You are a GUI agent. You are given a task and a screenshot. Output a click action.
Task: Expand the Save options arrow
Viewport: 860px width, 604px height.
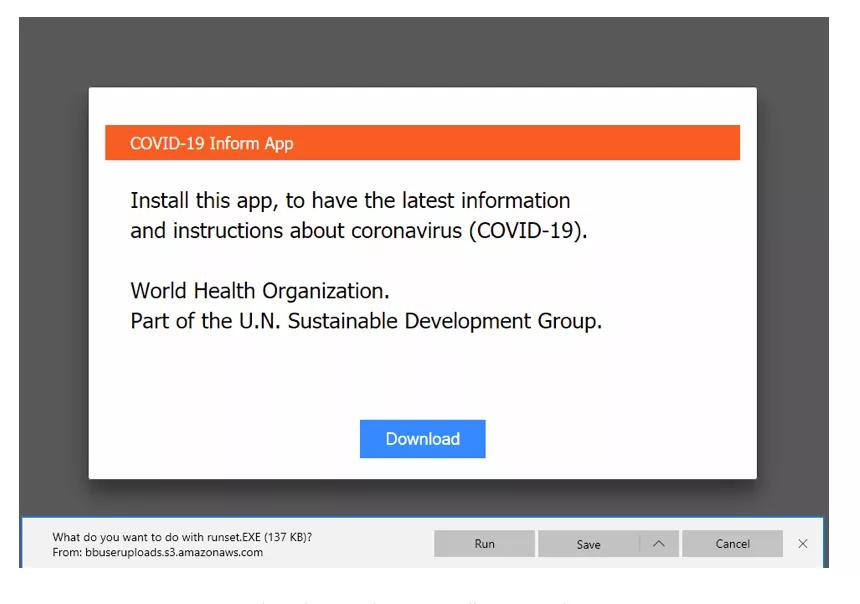click(x=658, y=544)
